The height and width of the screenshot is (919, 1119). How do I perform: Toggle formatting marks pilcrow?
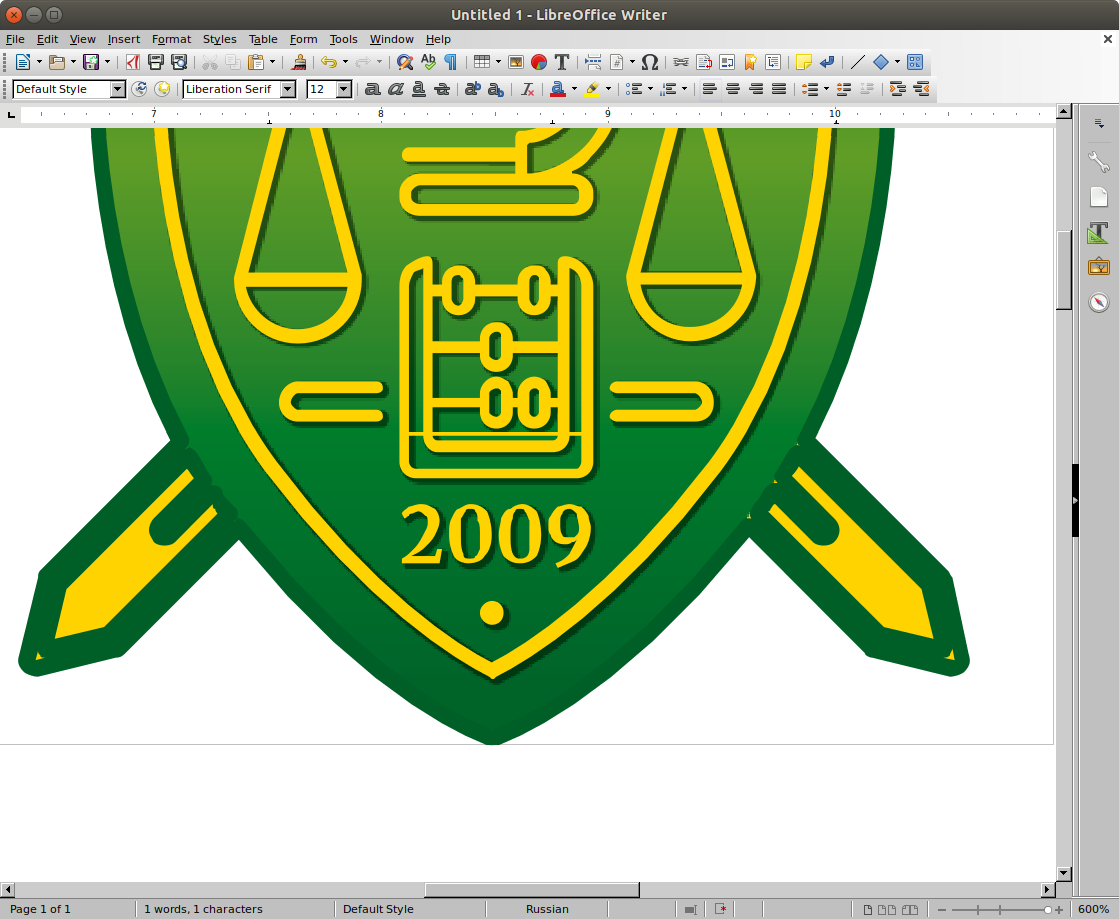(451, 62)
